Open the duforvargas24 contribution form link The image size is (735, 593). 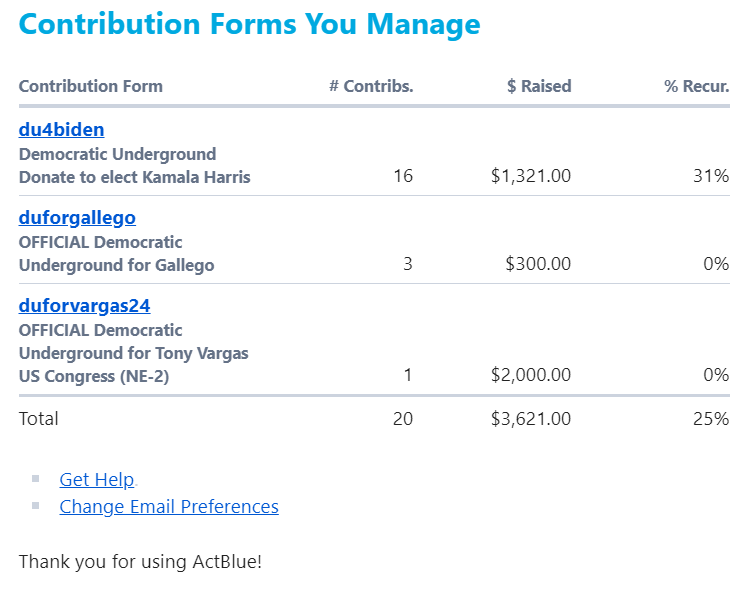click(x=84, y=306)
